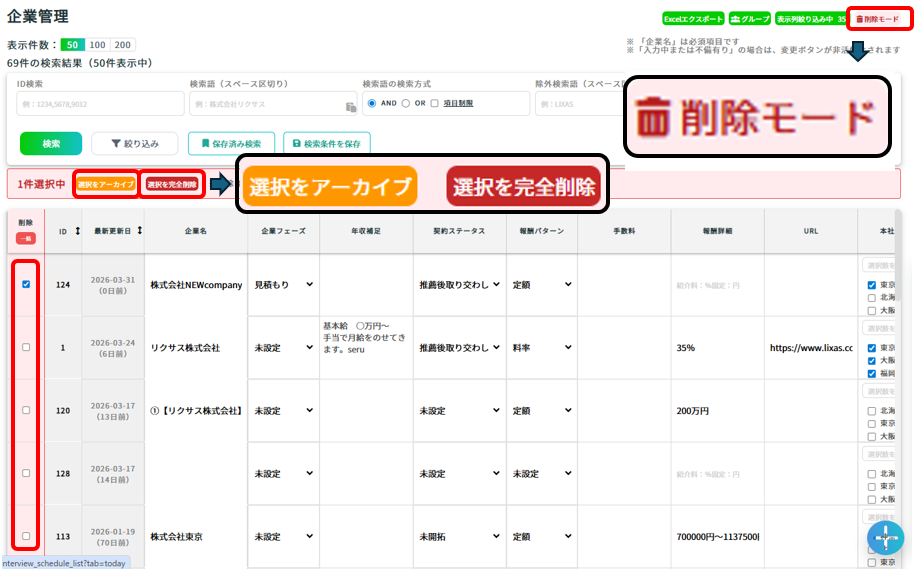Sort by ID column arrow icon

(78, 231)
